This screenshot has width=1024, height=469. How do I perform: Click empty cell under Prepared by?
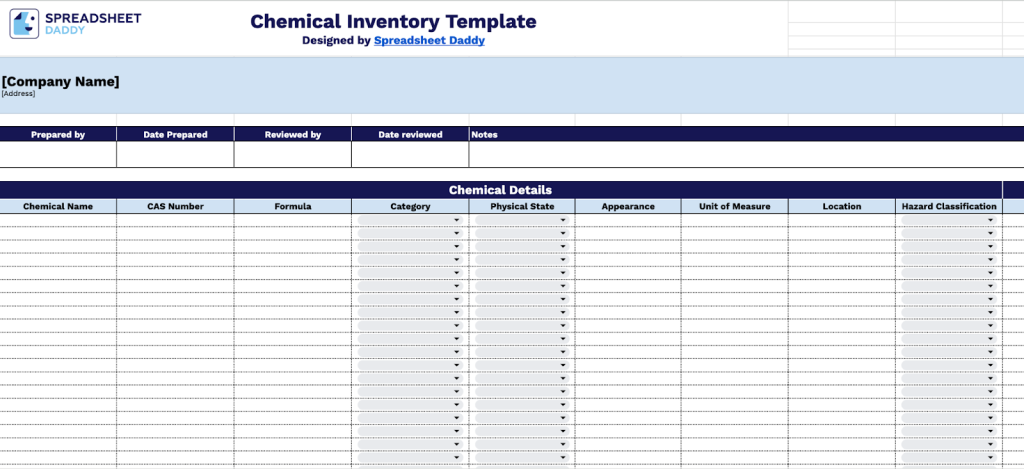(x=58, y=154)
